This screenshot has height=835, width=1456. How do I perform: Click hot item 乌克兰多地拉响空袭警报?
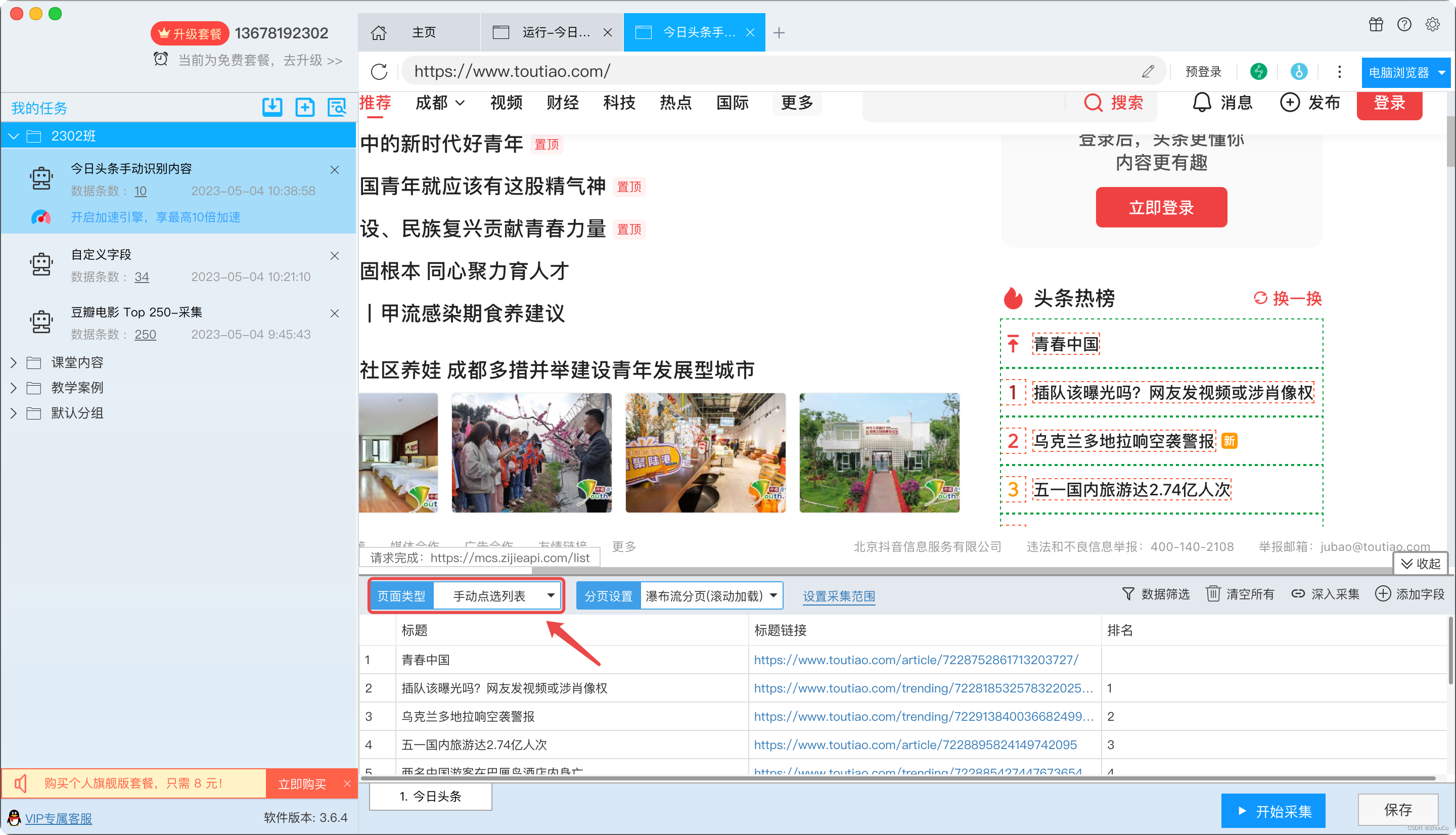click(x=1123, y=441)
